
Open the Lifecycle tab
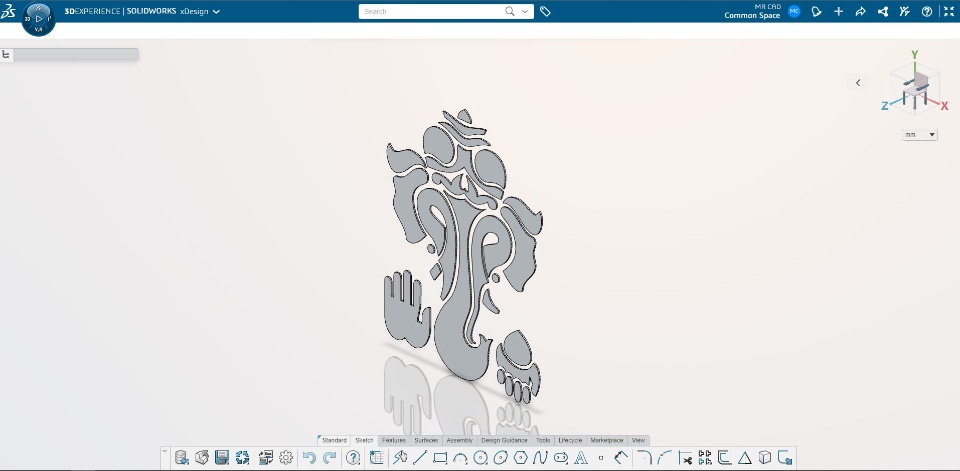pyautogui.click(x=570, y=440)
